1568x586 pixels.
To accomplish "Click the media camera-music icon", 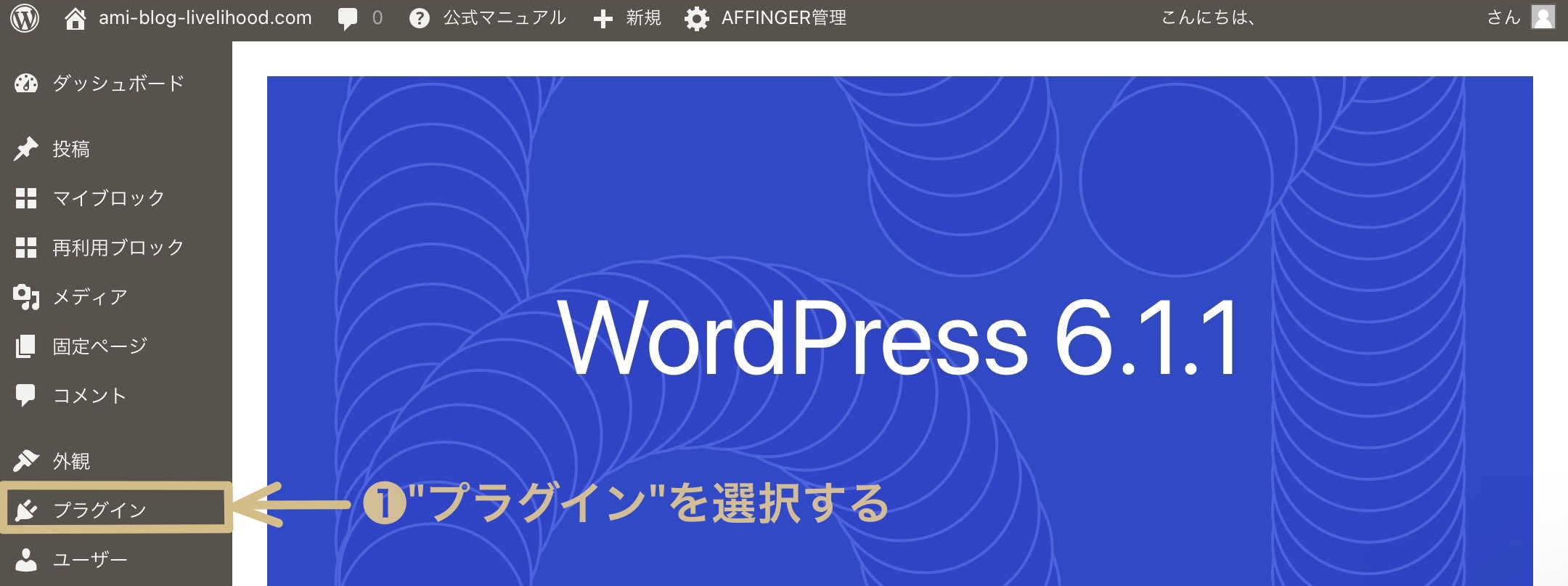I will (x=26, y=297).
